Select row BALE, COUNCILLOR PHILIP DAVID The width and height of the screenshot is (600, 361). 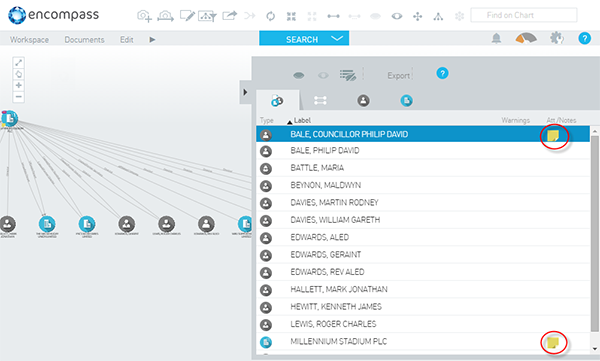[423, 134]
